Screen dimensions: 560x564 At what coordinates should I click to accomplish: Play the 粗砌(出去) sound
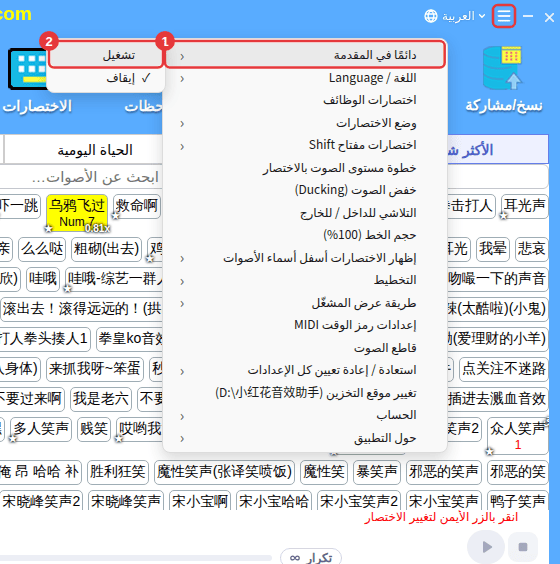[x=106, y=249]
